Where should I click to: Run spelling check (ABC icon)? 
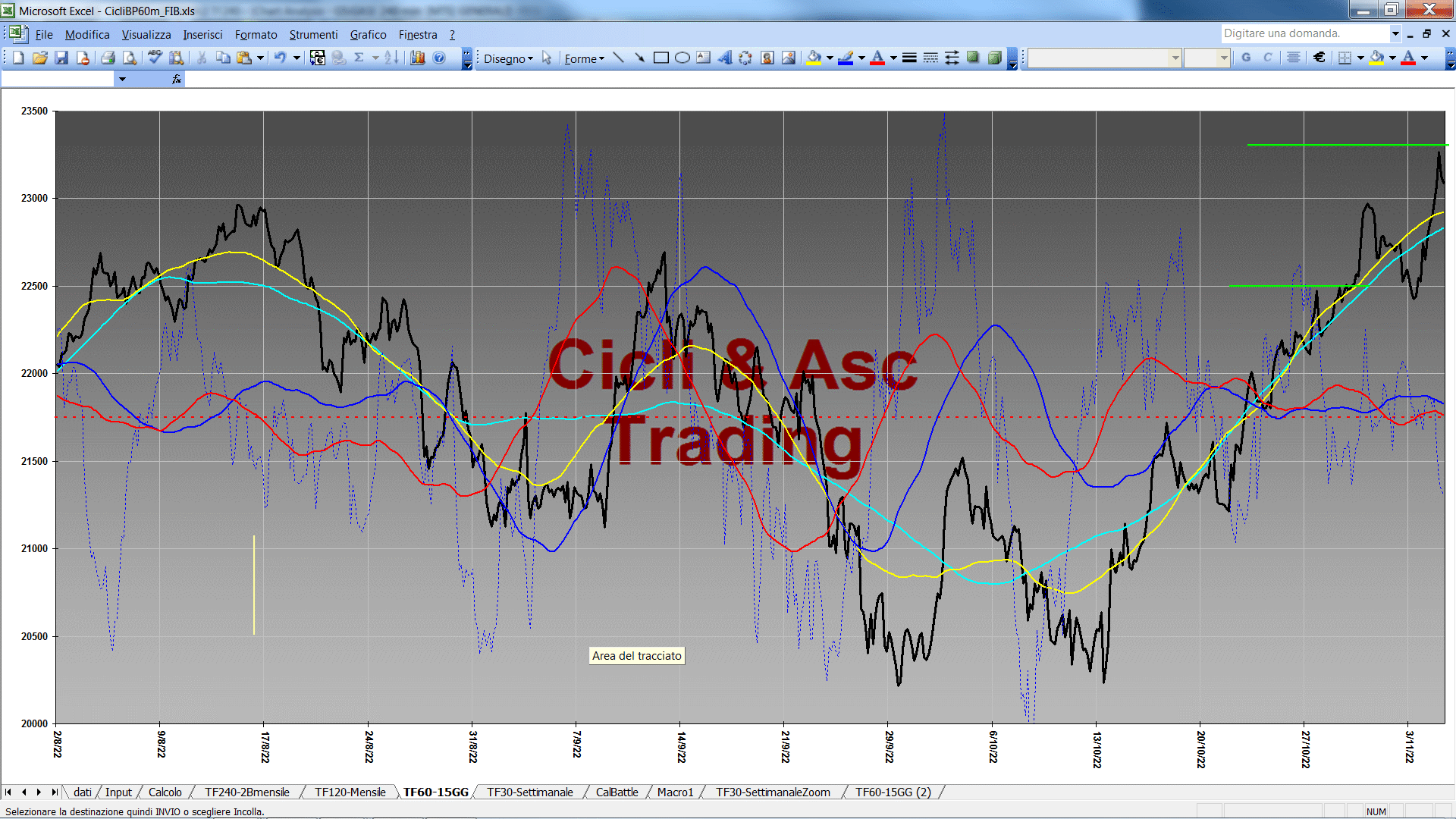coord(155,58)
